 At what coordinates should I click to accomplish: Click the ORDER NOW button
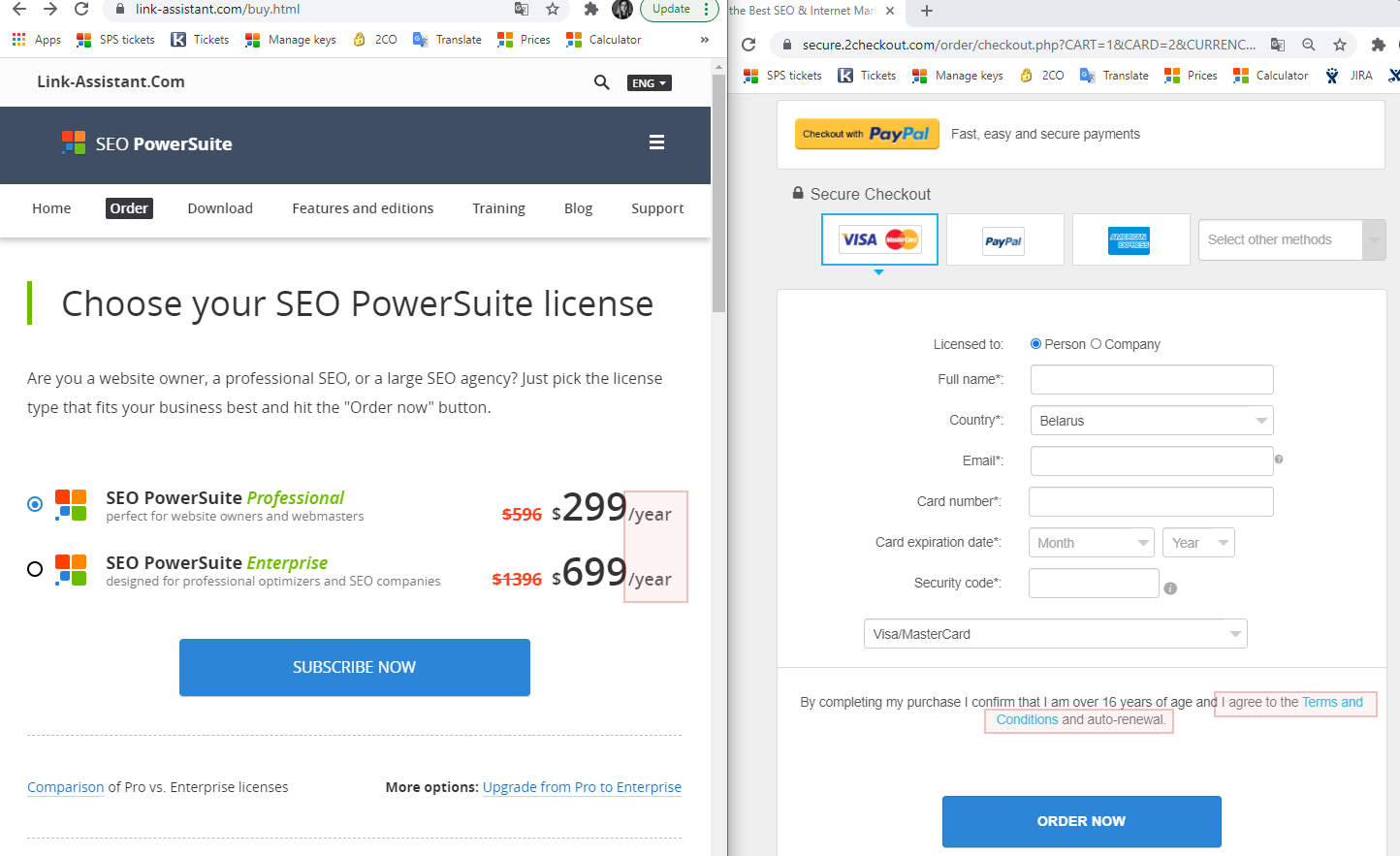pyautogui.click(x=1082, y=821)
